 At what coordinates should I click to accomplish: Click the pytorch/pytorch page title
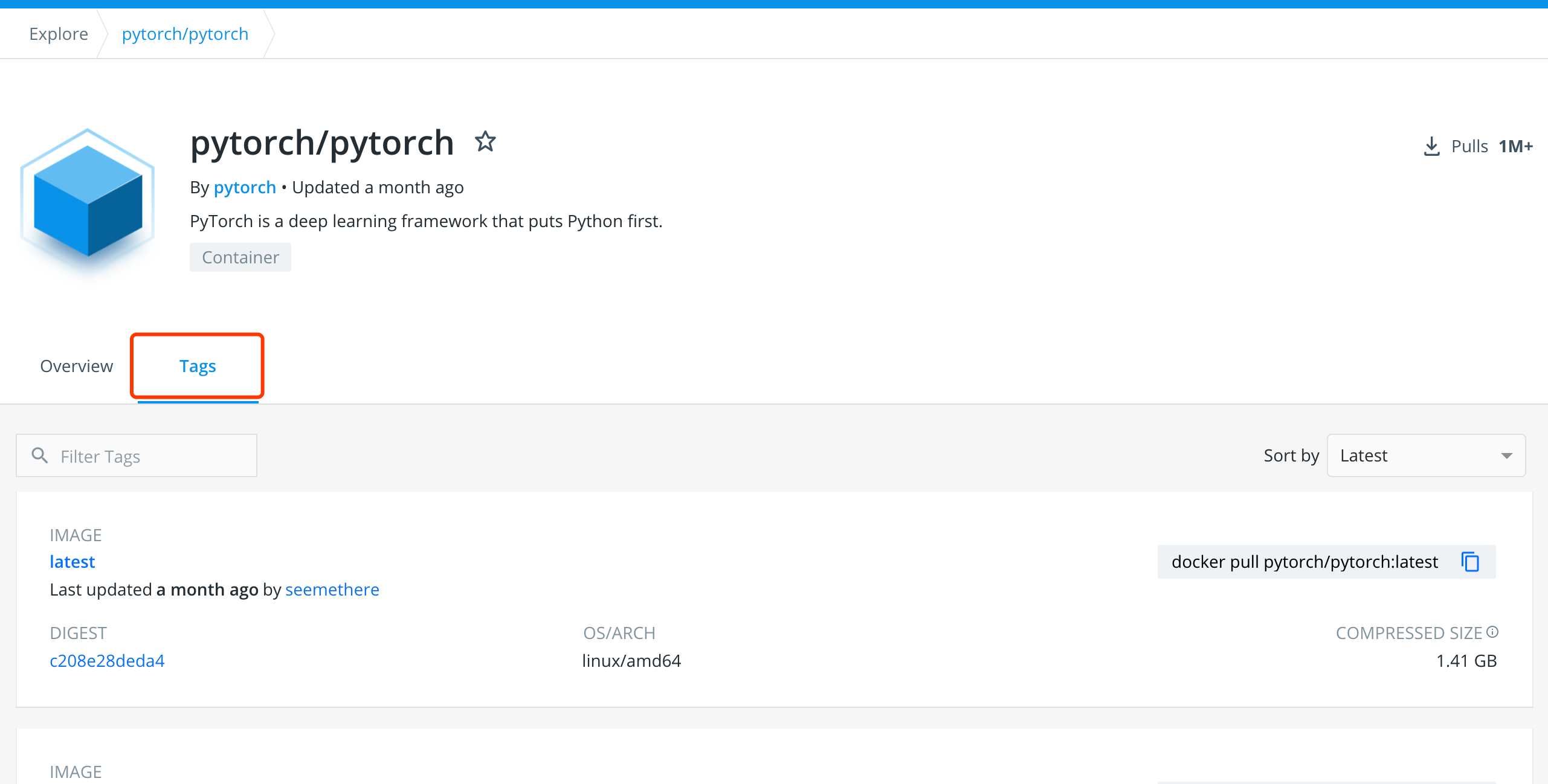321,143
